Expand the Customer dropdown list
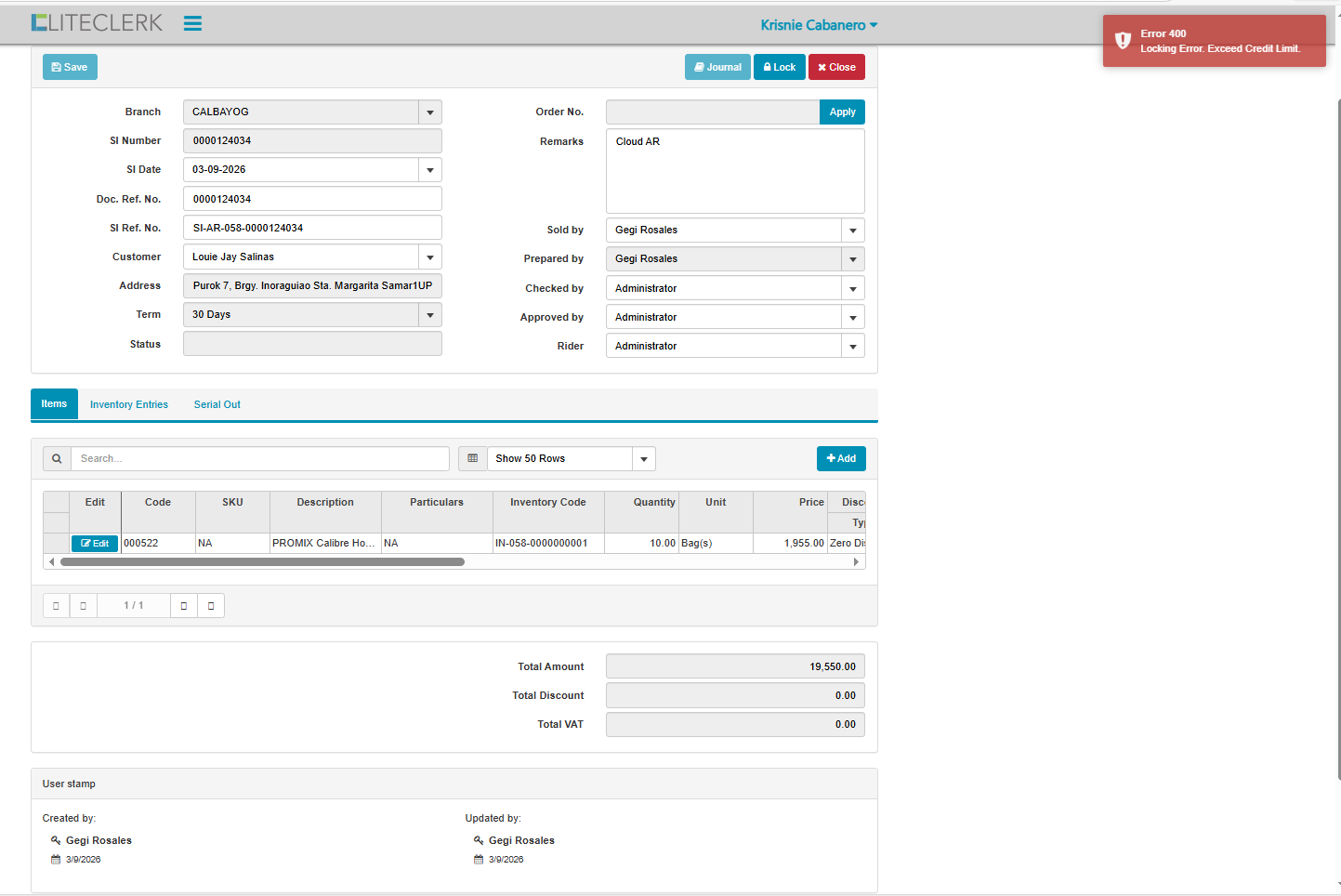 [x=429, y=257]
